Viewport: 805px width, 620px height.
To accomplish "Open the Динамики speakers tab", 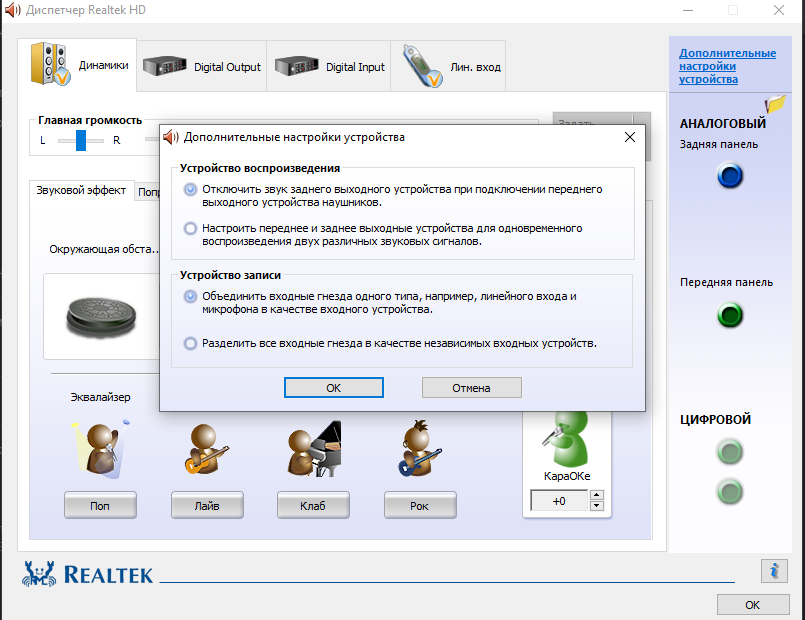I will pos(77,65).
